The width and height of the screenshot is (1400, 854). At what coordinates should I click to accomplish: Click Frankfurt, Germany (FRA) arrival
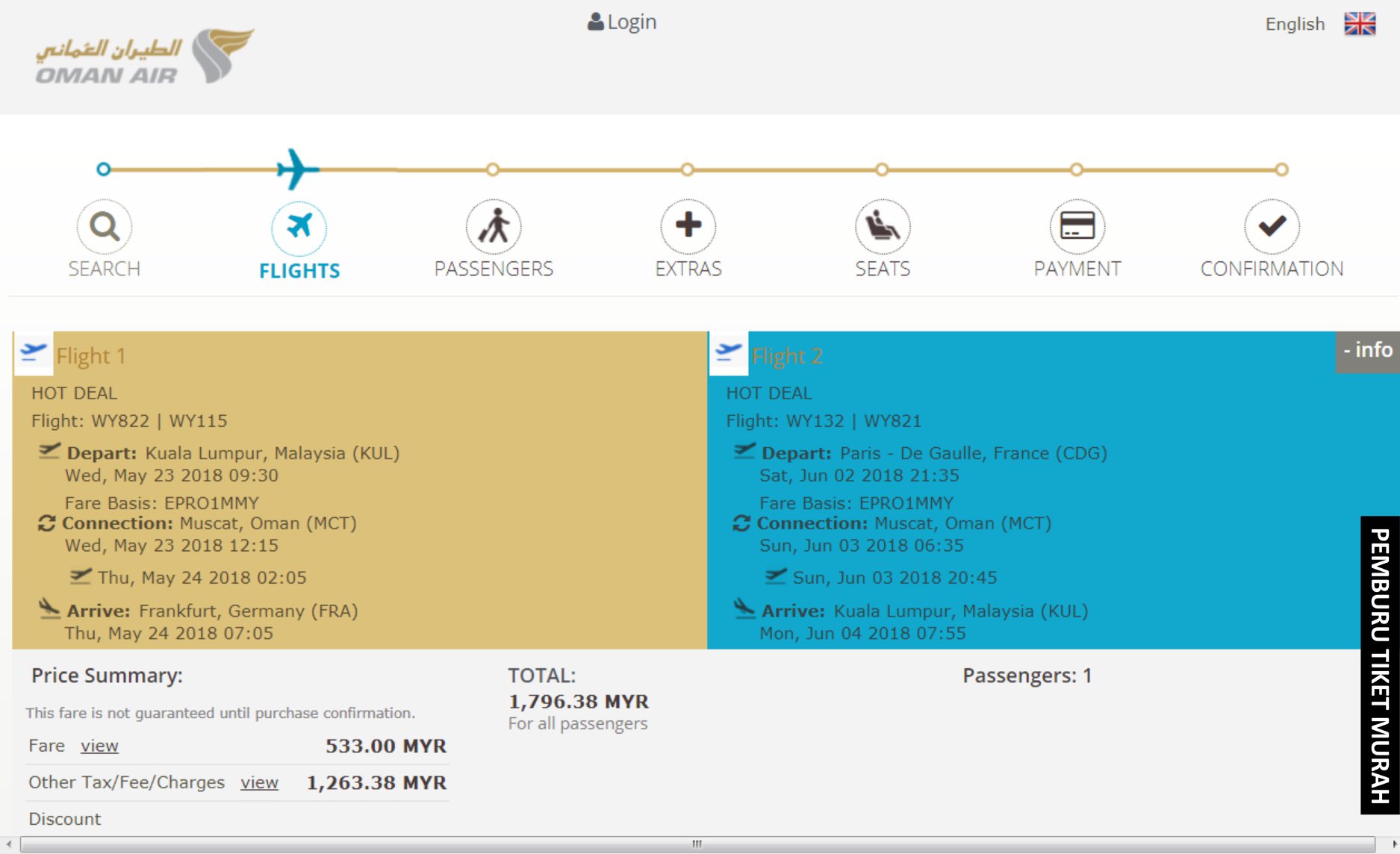249,611
